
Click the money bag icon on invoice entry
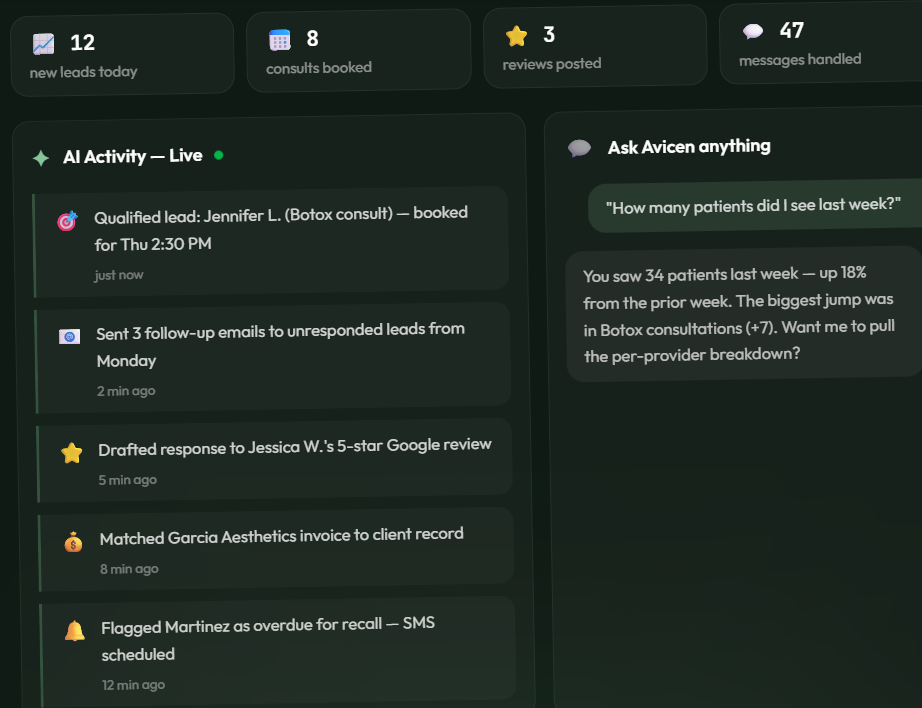point(73,542)
